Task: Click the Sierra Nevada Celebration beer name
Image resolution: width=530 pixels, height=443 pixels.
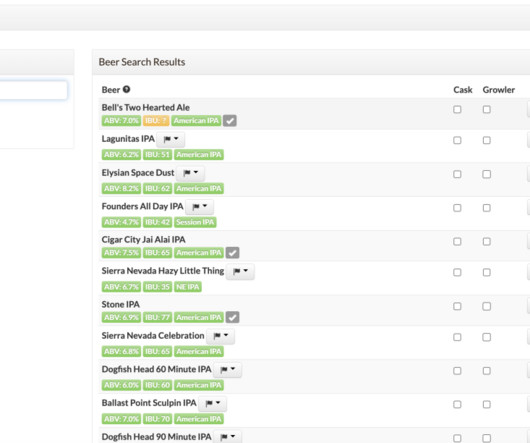Action: pyautogui.click(x=153, y=336)
